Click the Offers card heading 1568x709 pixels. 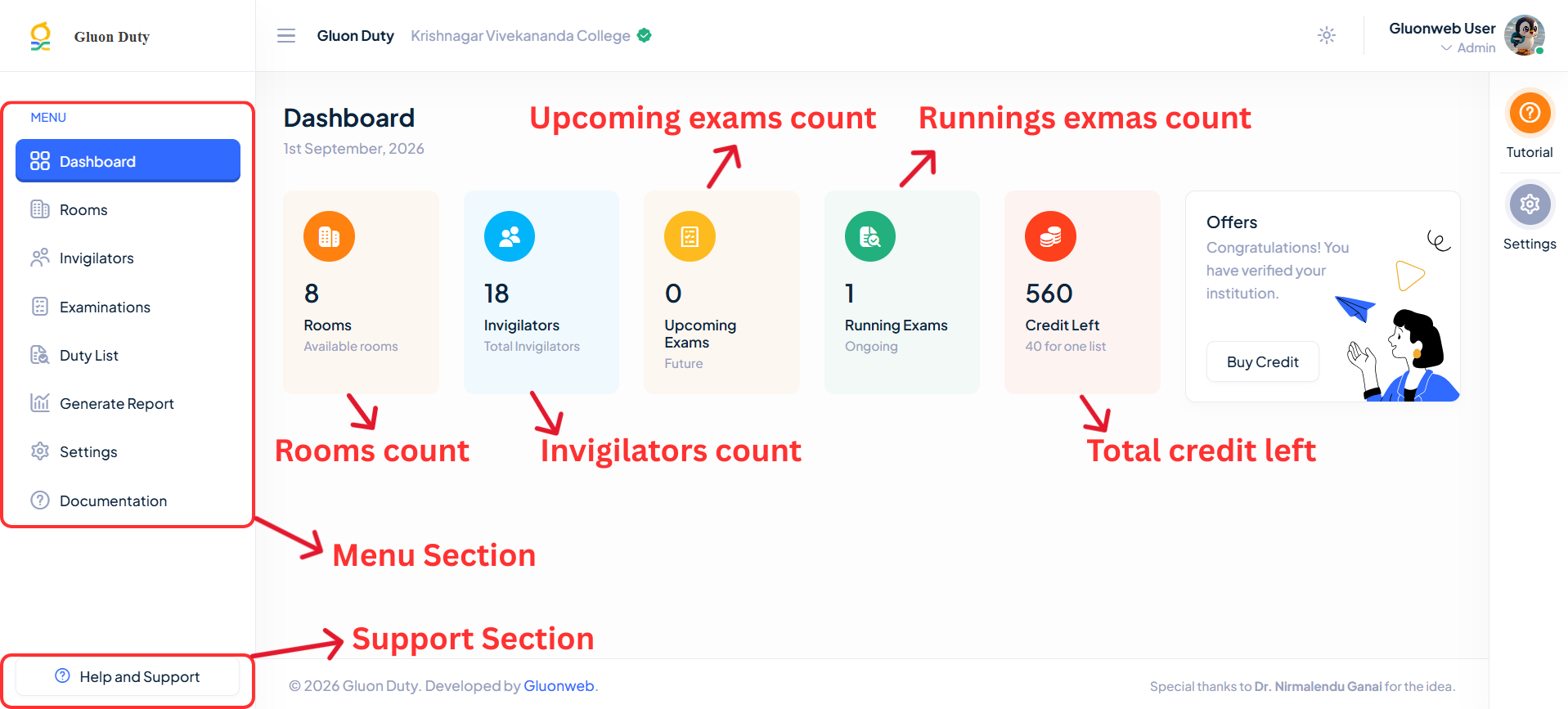point(1232,222)
